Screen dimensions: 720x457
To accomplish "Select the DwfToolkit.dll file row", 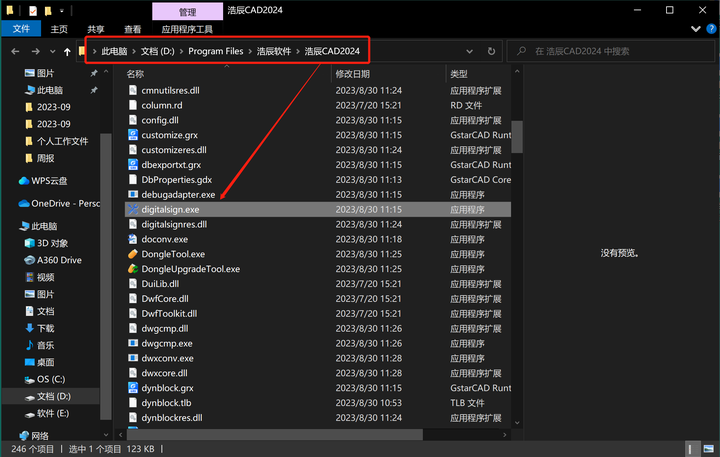I will (318, 314).
